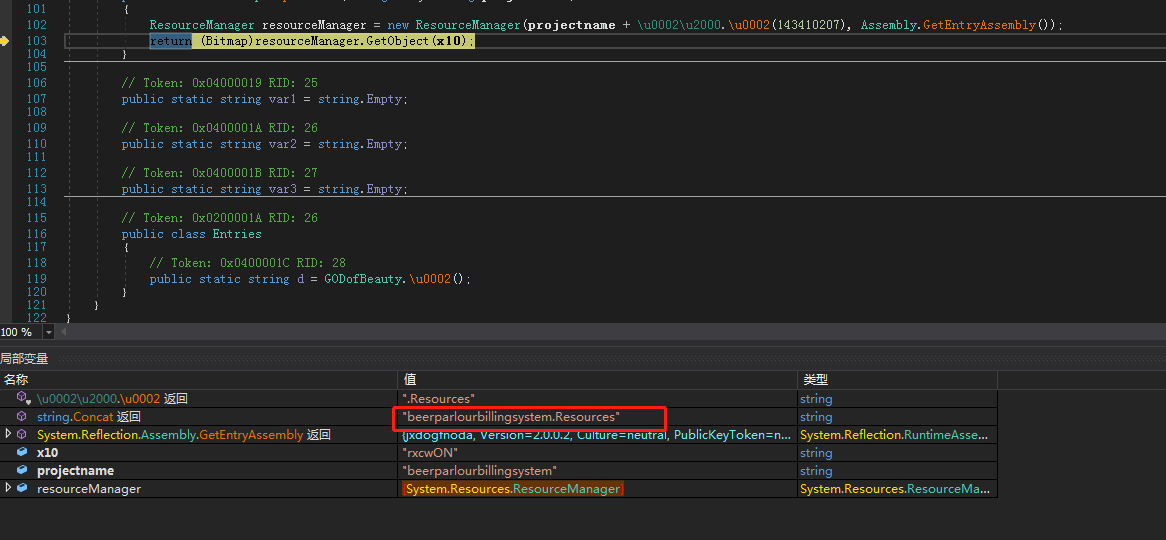The width and height of the screenshot is (1166, 540).
Task: Click the 100 % zoom level field
Action: 21,332
